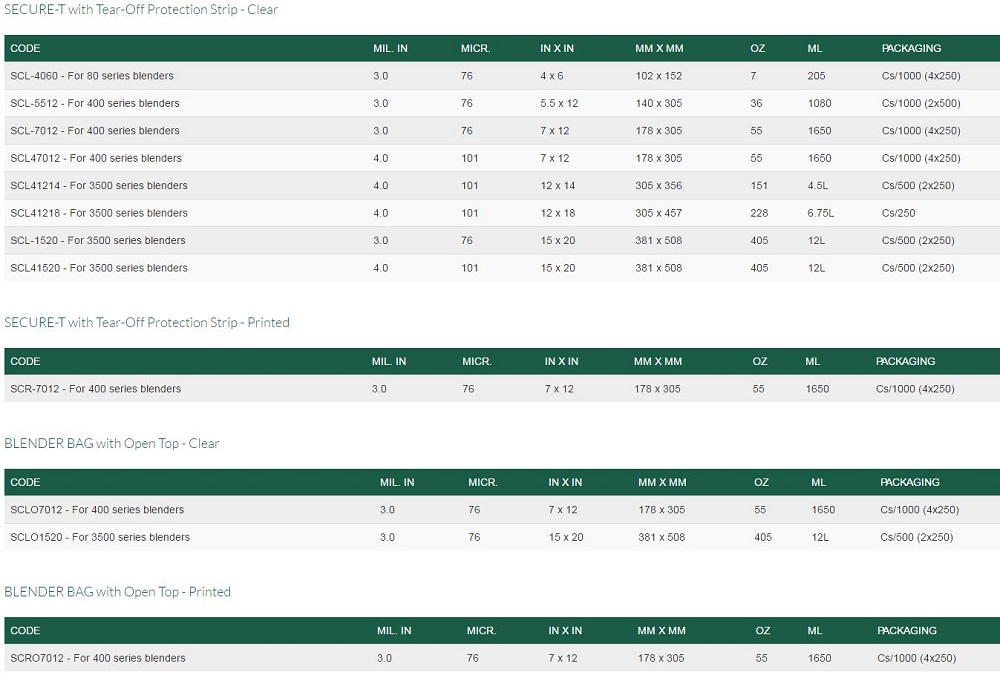Click the "228" OZ cell
Image resolution: width=1000 pixels, height=675 pixels.
pyautogui.click(x=759, y=213)
